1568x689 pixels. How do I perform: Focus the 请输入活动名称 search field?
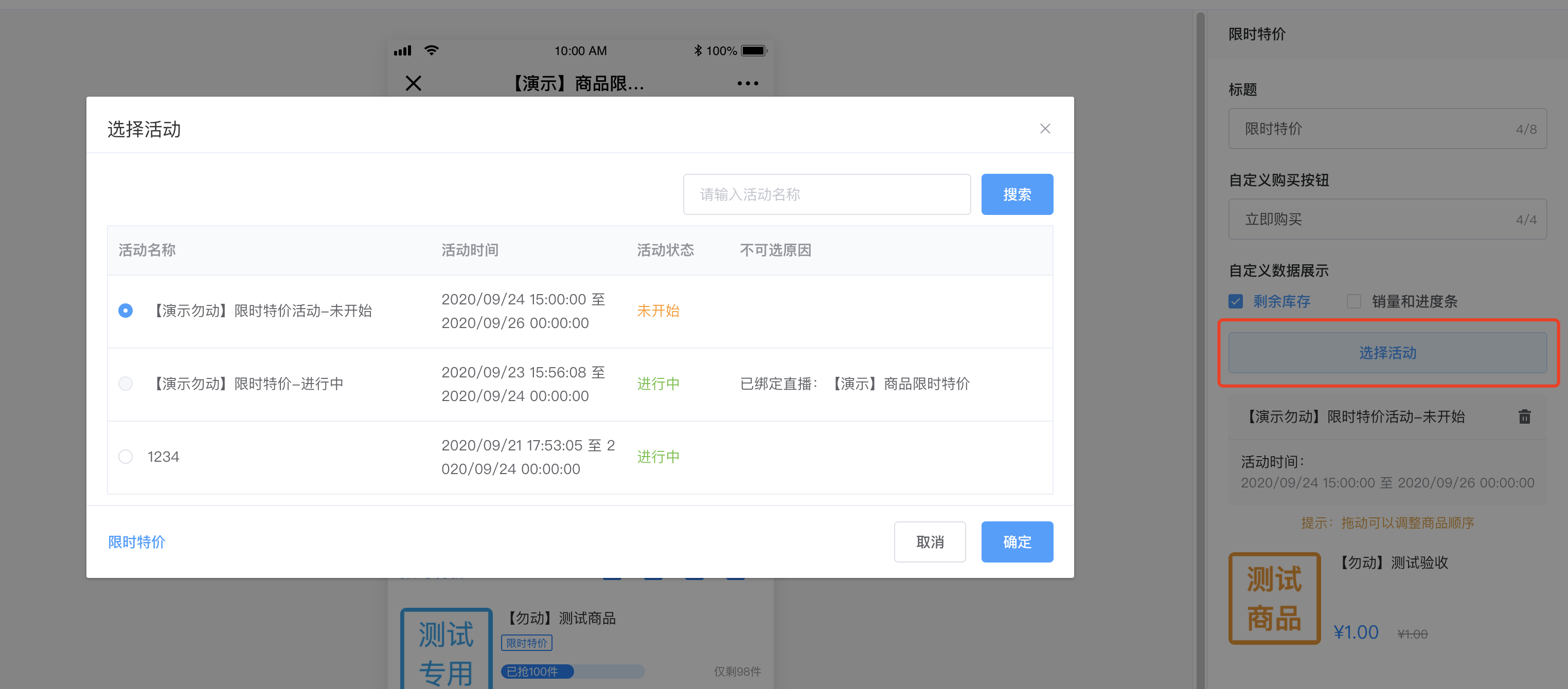pyautogui.click(x=827, y=194)
